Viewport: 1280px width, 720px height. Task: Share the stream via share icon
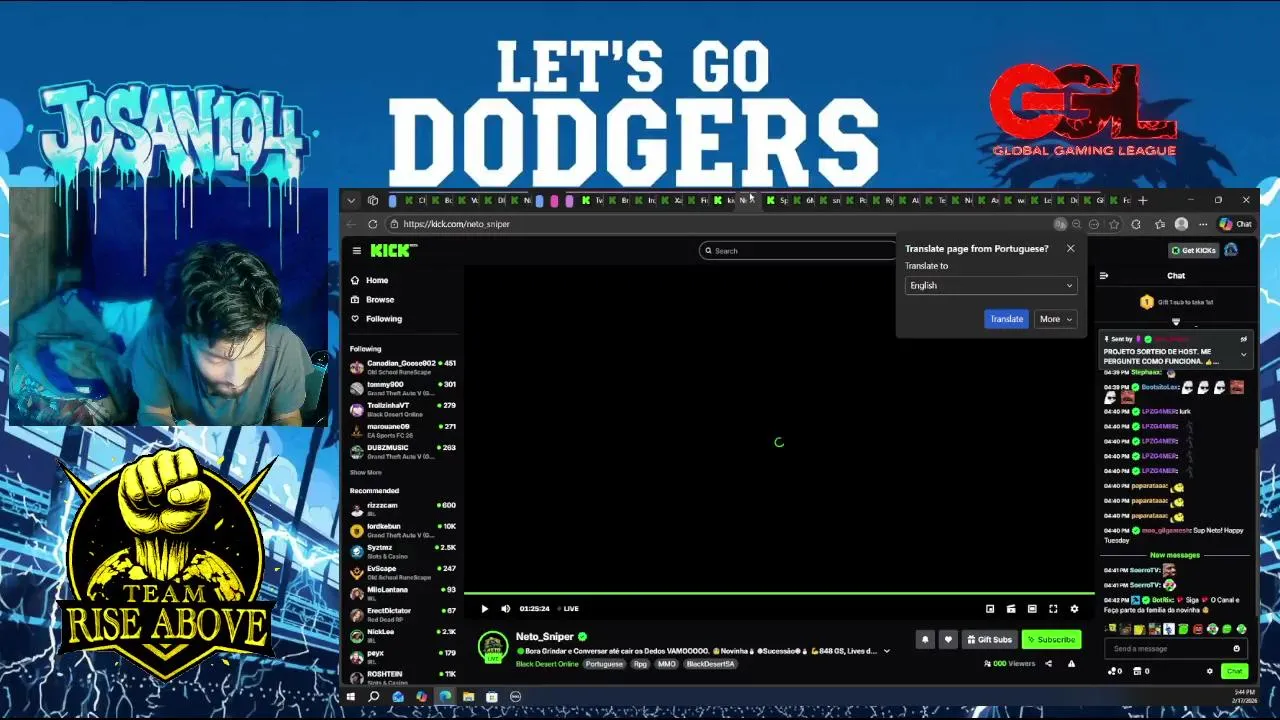point(1048,663)
